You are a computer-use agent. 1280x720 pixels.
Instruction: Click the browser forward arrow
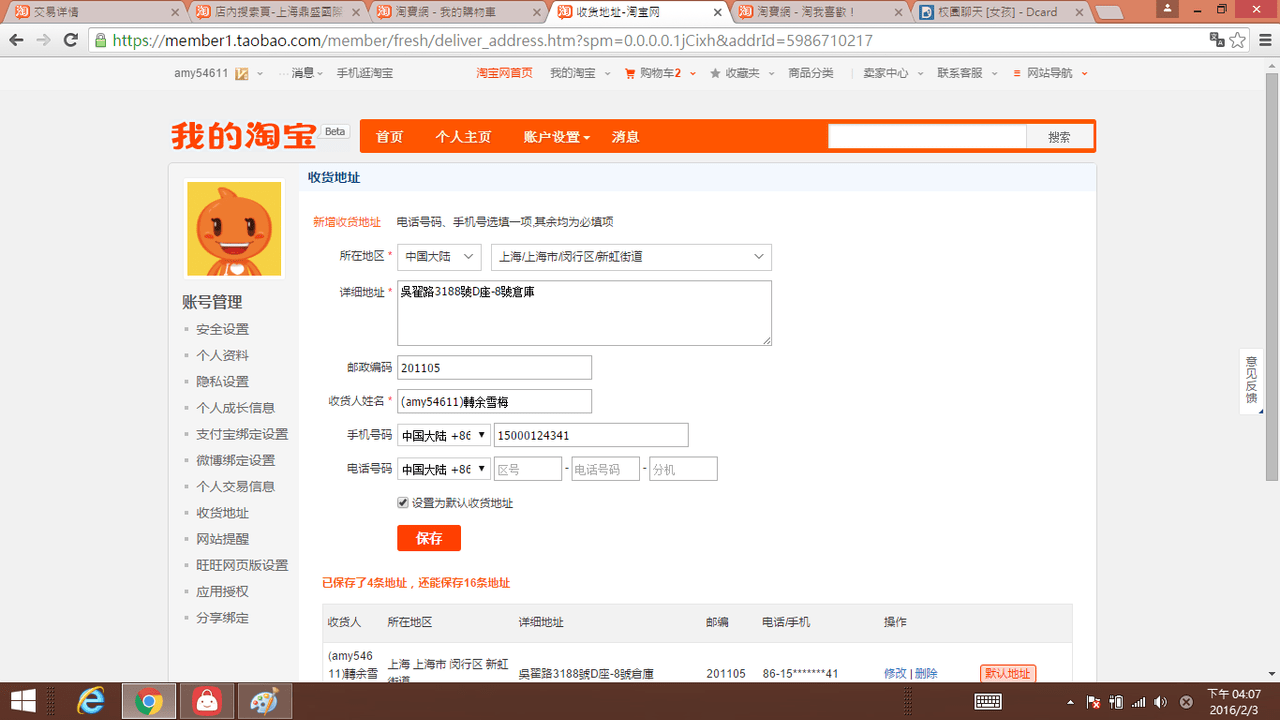(43, 40)
